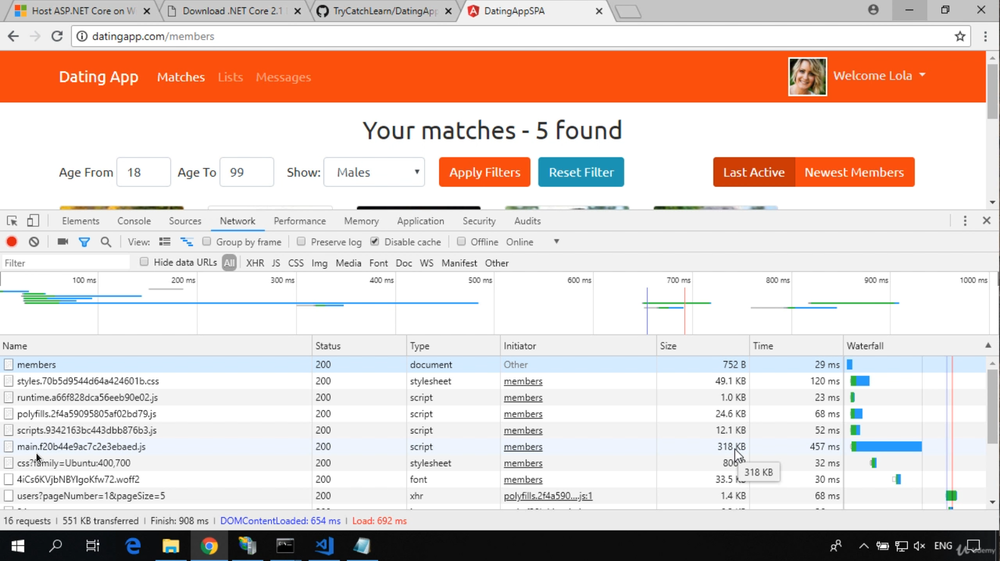
Task: Click Lola's profile photo thumbnail
Action: [807, 76]
